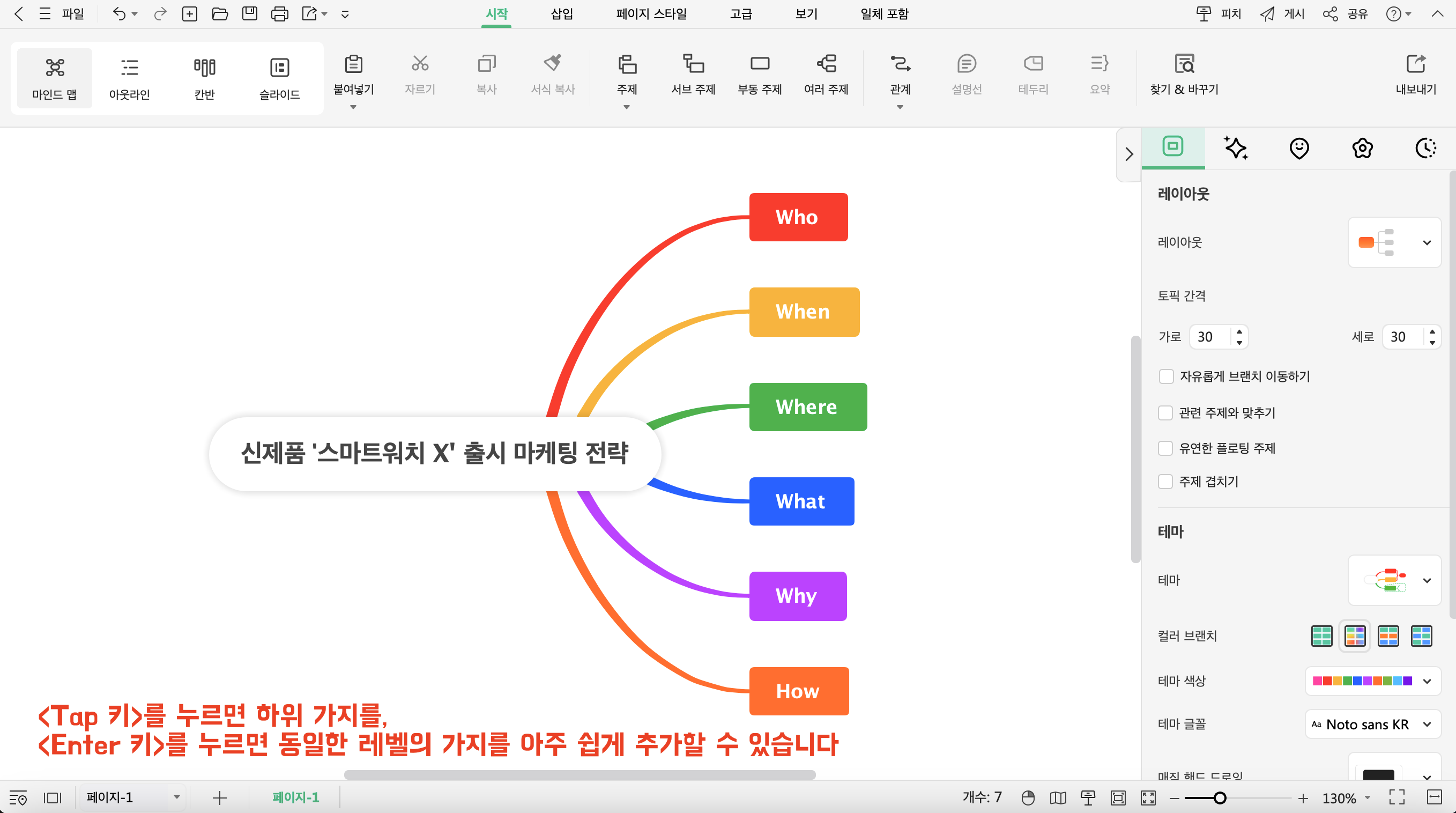Click the horizontal canvas scrollbar
The width and height of the screenshot is (1456, 813).
coord(580,774)
